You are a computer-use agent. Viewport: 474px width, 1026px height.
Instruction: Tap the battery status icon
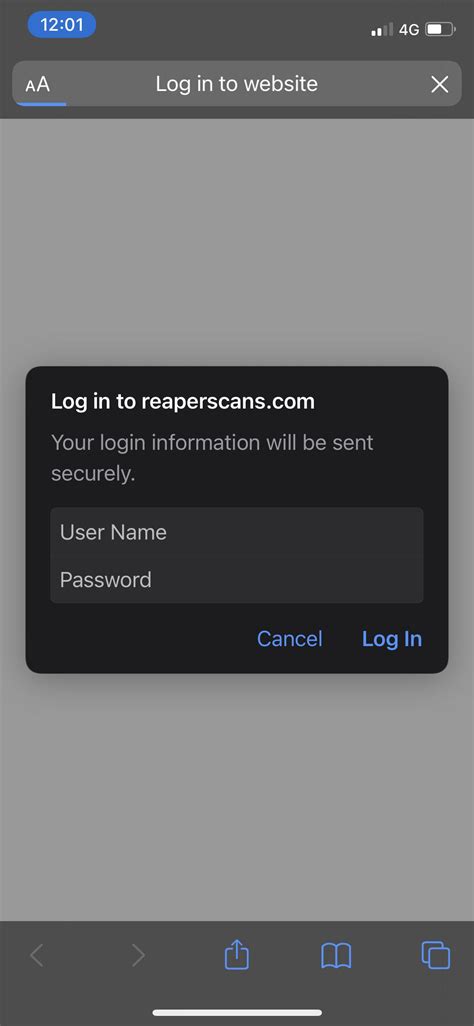click(440, 29)
